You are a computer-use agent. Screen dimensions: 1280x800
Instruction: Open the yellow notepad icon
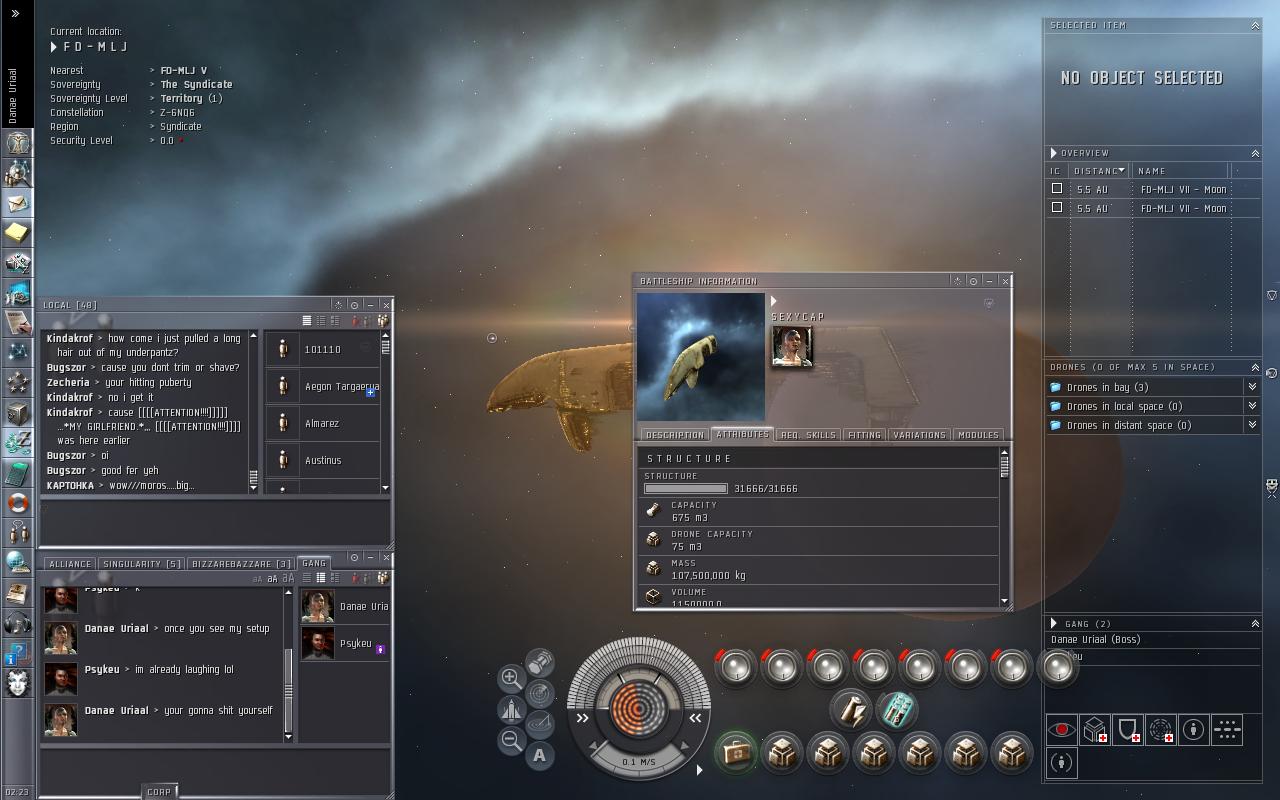(18, 233)
